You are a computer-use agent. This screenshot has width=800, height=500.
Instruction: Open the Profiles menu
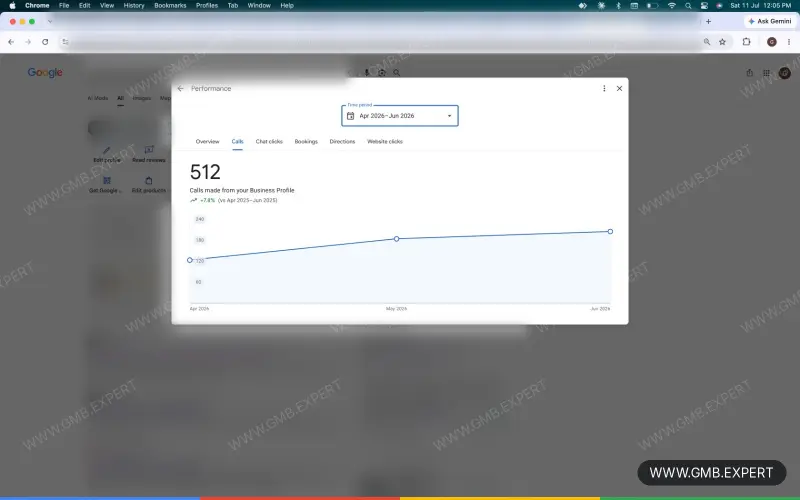(x=207, y=6)
